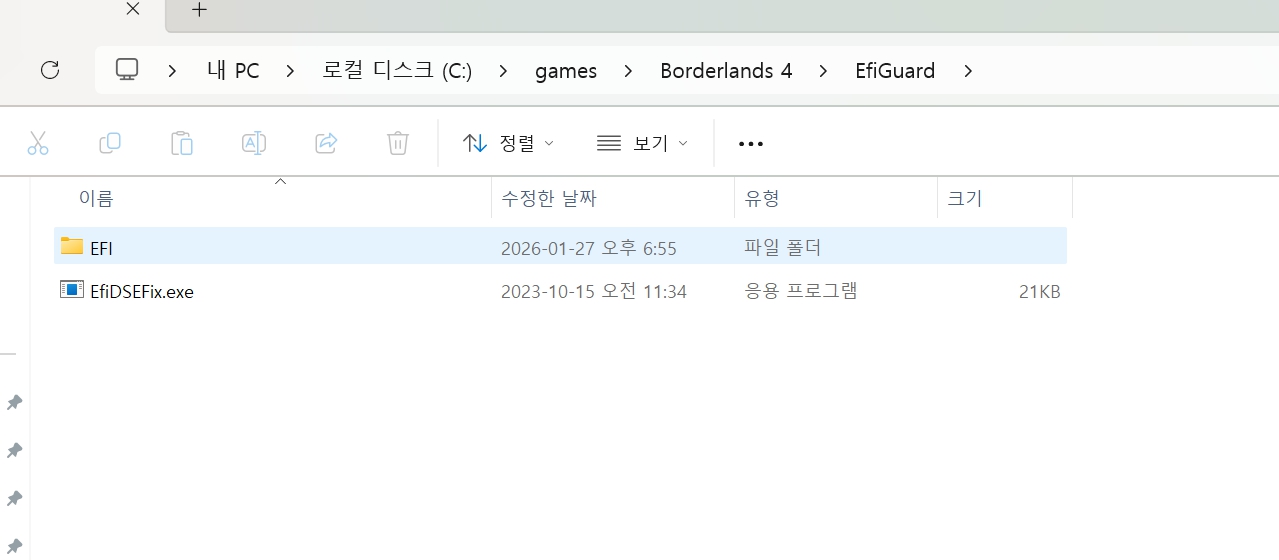Go to 내 PC in breadcrumb
The image size is (1279, 560).
233,71
